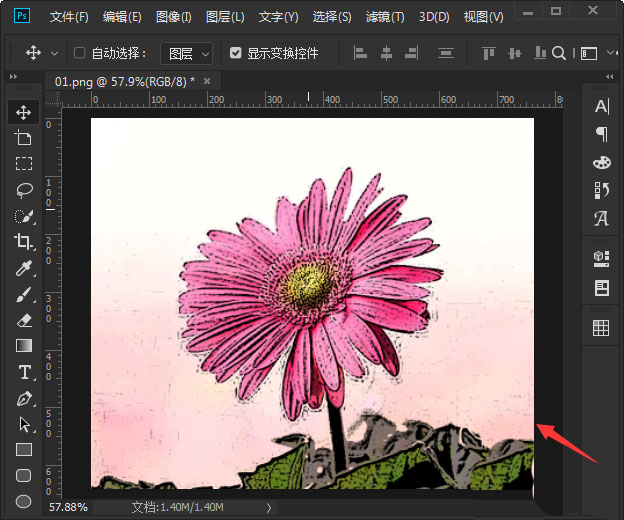Pick the Eyedropper tool
The height and width of the screenshot is (520, 624).
tap(24, 267)
